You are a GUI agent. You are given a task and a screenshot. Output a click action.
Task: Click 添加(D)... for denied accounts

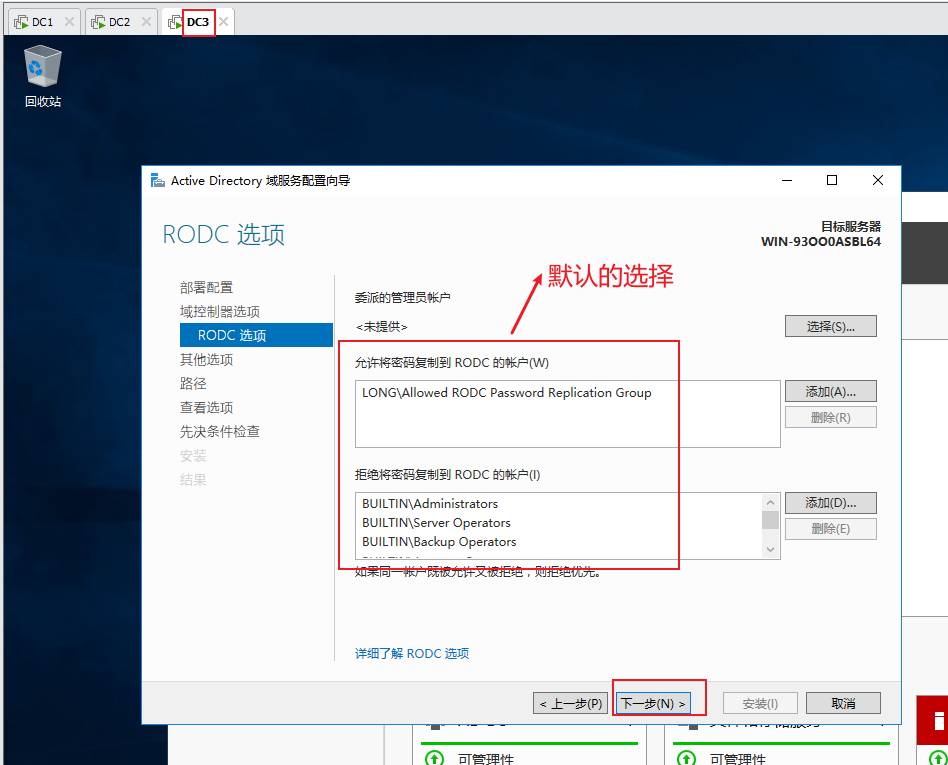[831, 503]
